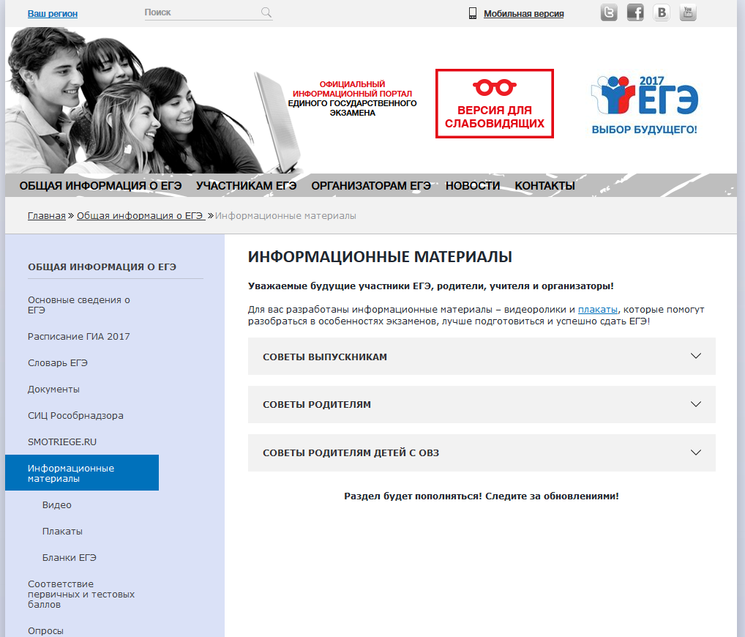Open the VKontakte social icon
The image size is (745, 637).
point(661,13)
